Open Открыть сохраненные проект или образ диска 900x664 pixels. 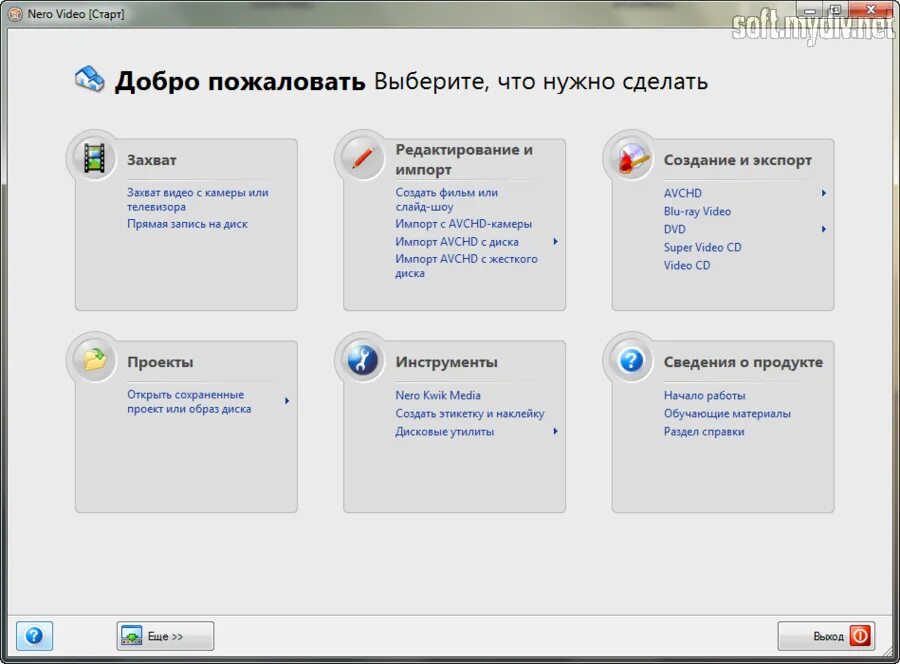point(189,402)
